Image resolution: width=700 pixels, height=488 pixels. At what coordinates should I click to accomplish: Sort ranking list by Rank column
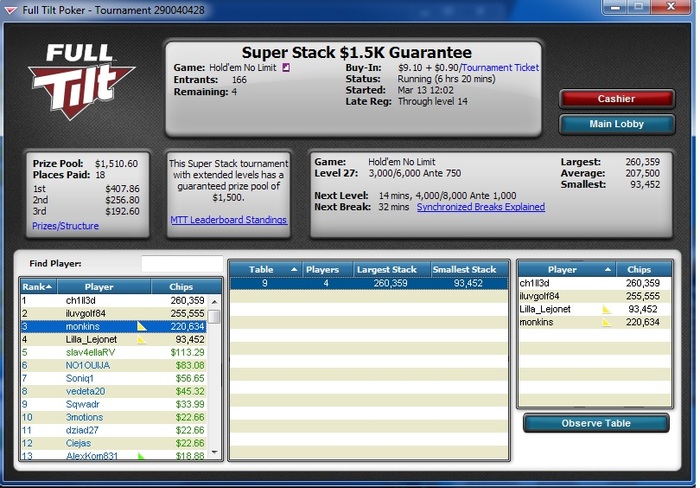[x=38, y=287]
